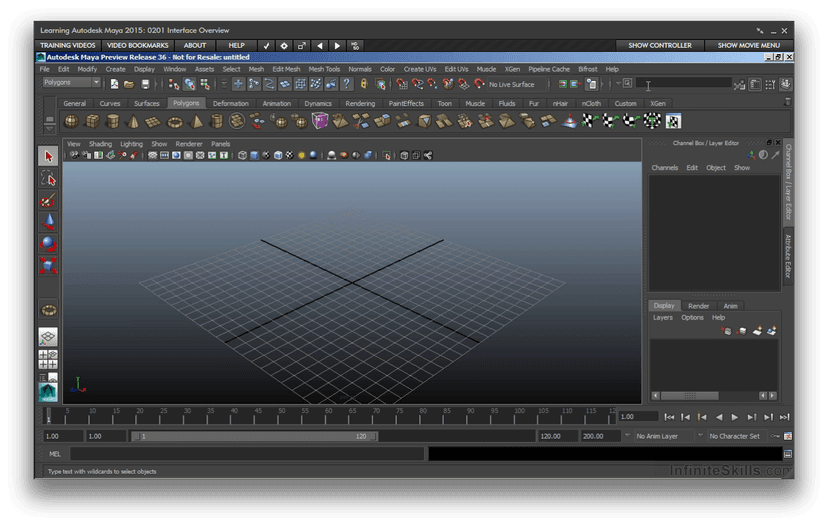
Task: Click the 120.00 playback end time field
Action: coord(557,436)
